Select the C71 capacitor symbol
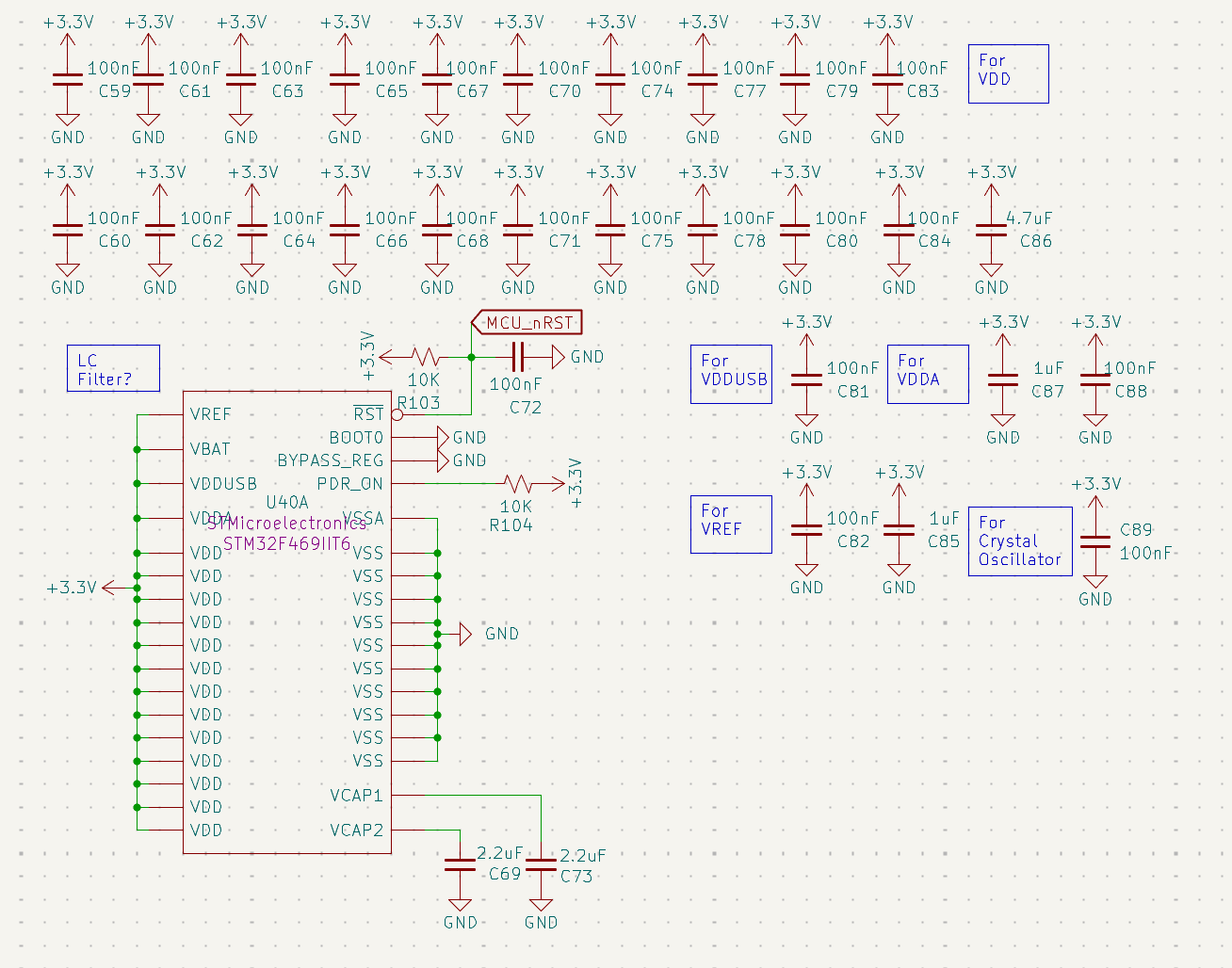1232x968 pixels. (518, 230)
